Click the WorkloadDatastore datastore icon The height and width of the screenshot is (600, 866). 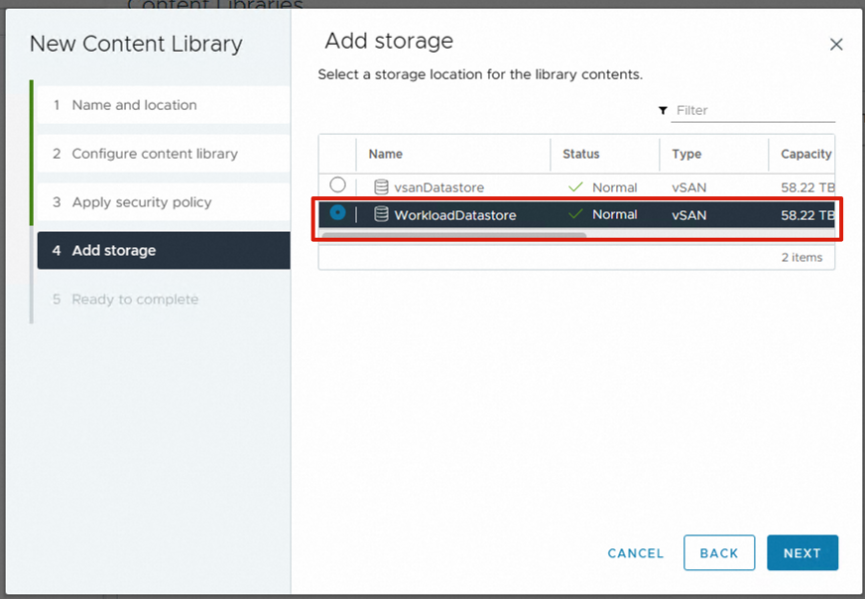380,214
